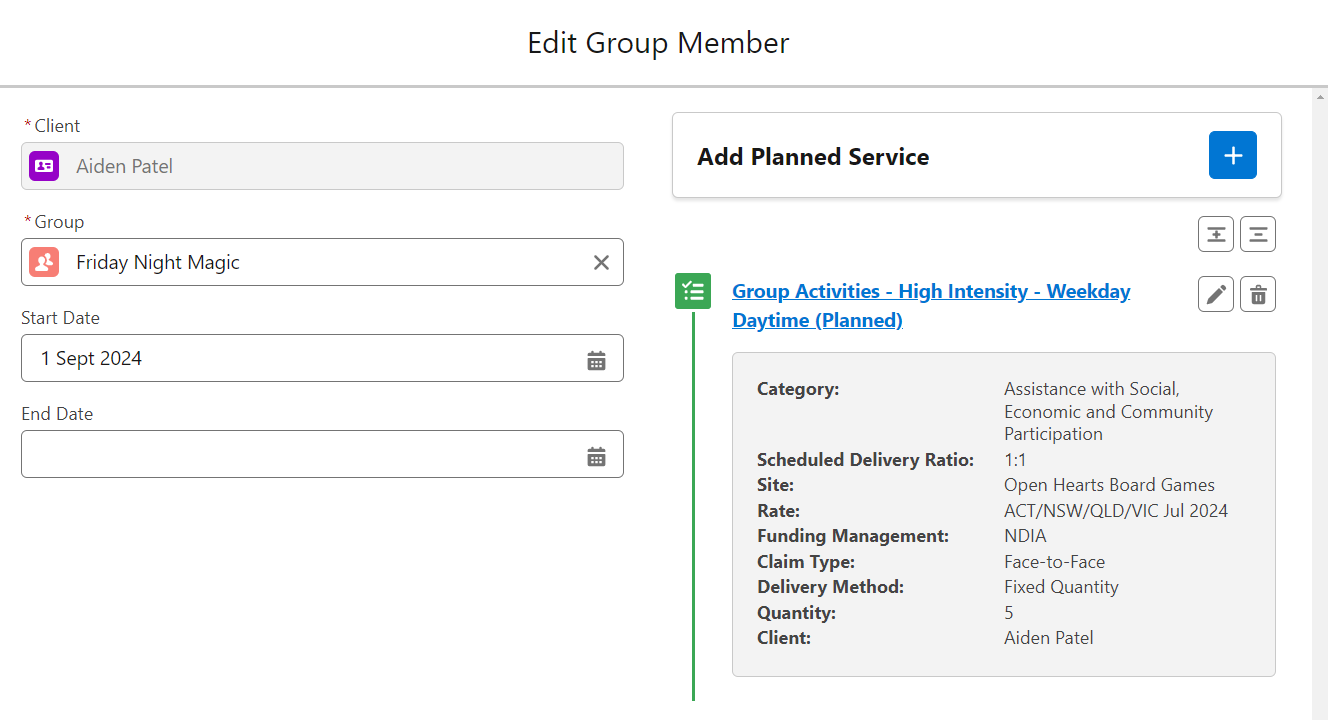Click the Start Date field showing 1 Sept 2024
This screenshot has height=720, width=1328.
tap(300, 358)
